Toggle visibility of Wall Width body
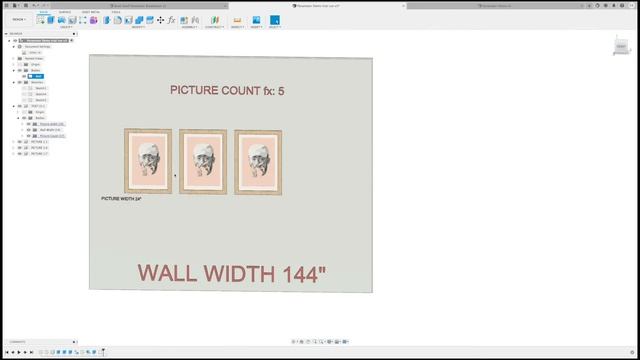Screen dimensions: 640x360 pos(29,130)
